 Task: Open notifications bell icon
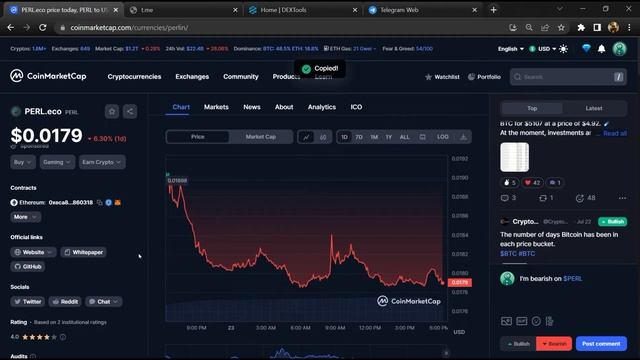pyautogui.click(x=602, y=49)
